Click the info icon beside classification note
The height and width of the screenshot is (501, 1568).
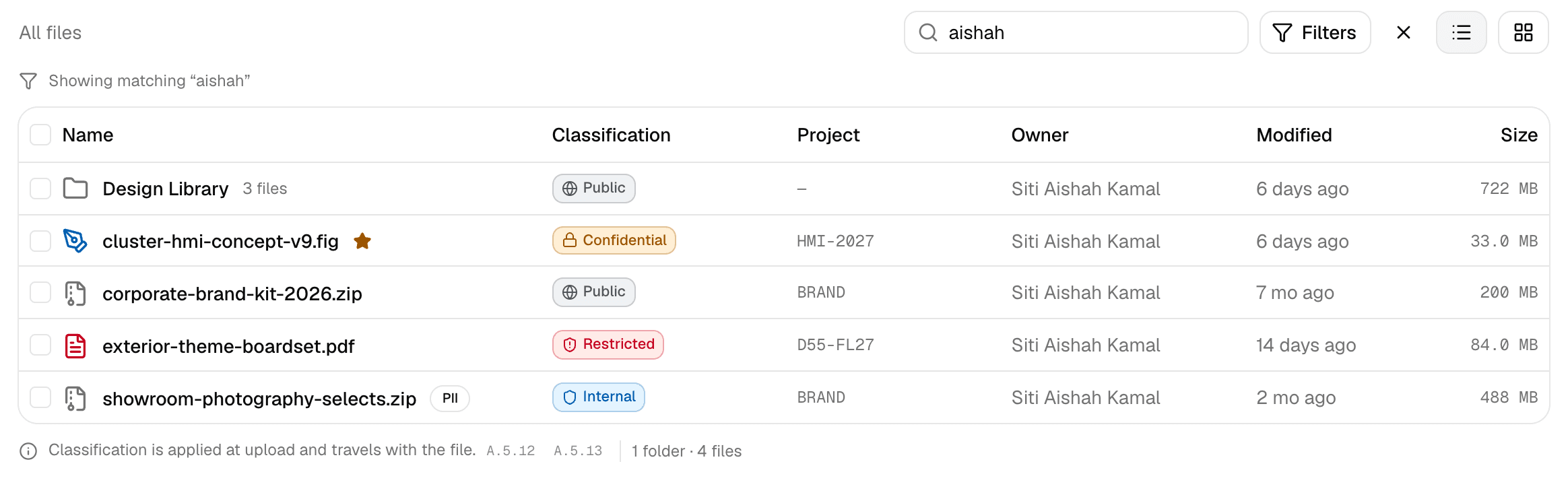(28, 451)
